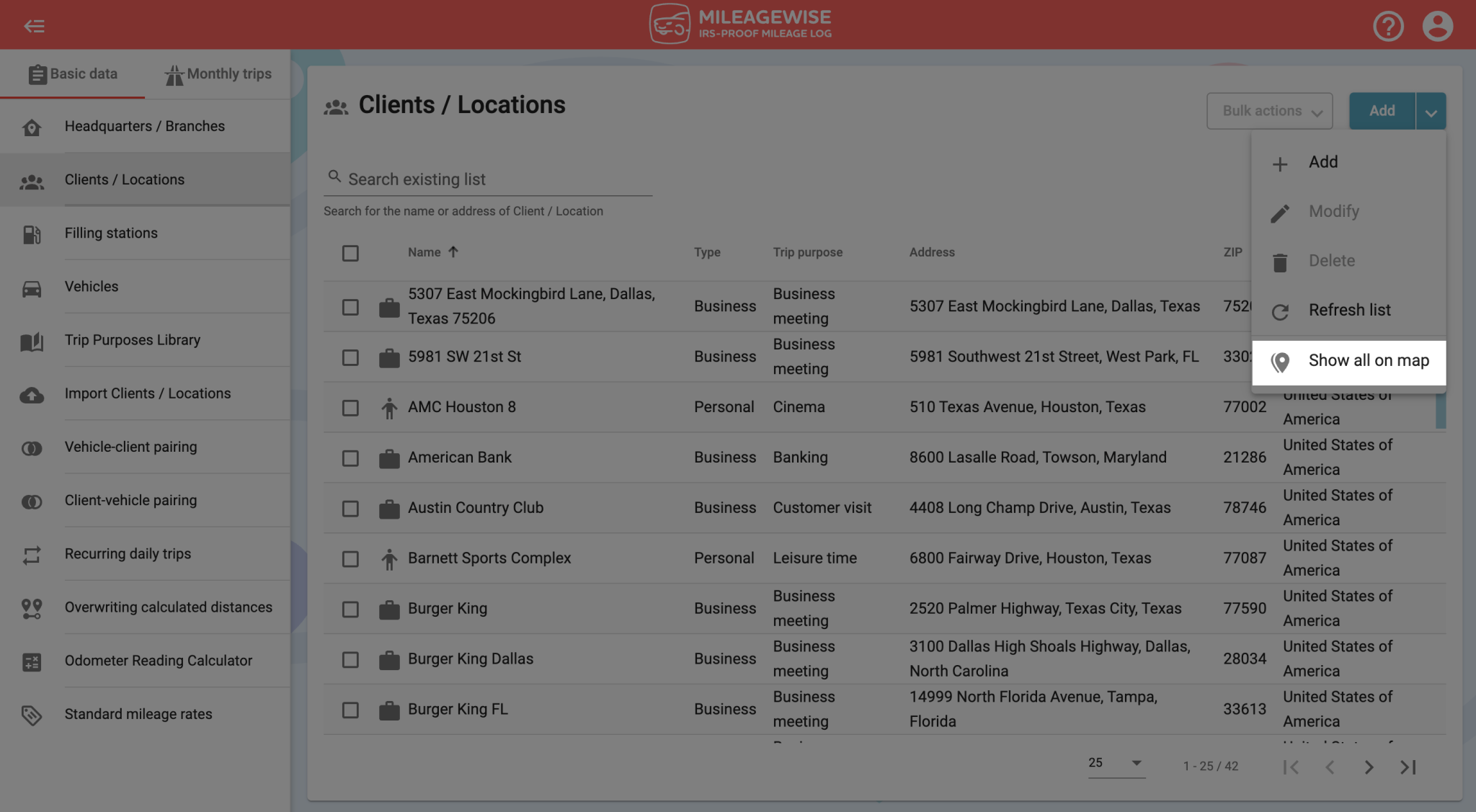Open the Recurring daily trips section
The image size is (1476, 812).
pos(128,553)
